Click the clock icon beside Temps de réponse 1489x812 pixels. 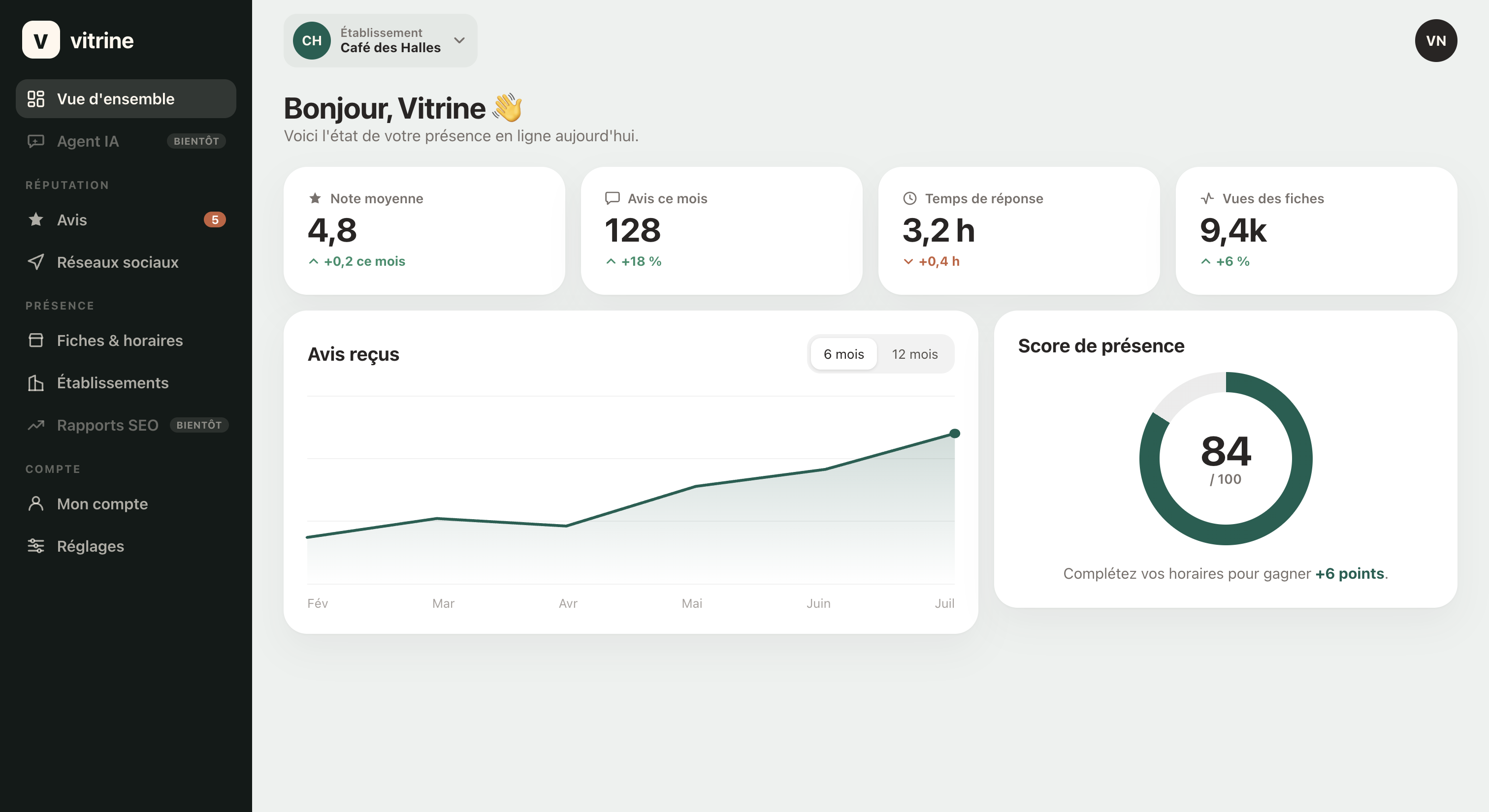(910, 198)
